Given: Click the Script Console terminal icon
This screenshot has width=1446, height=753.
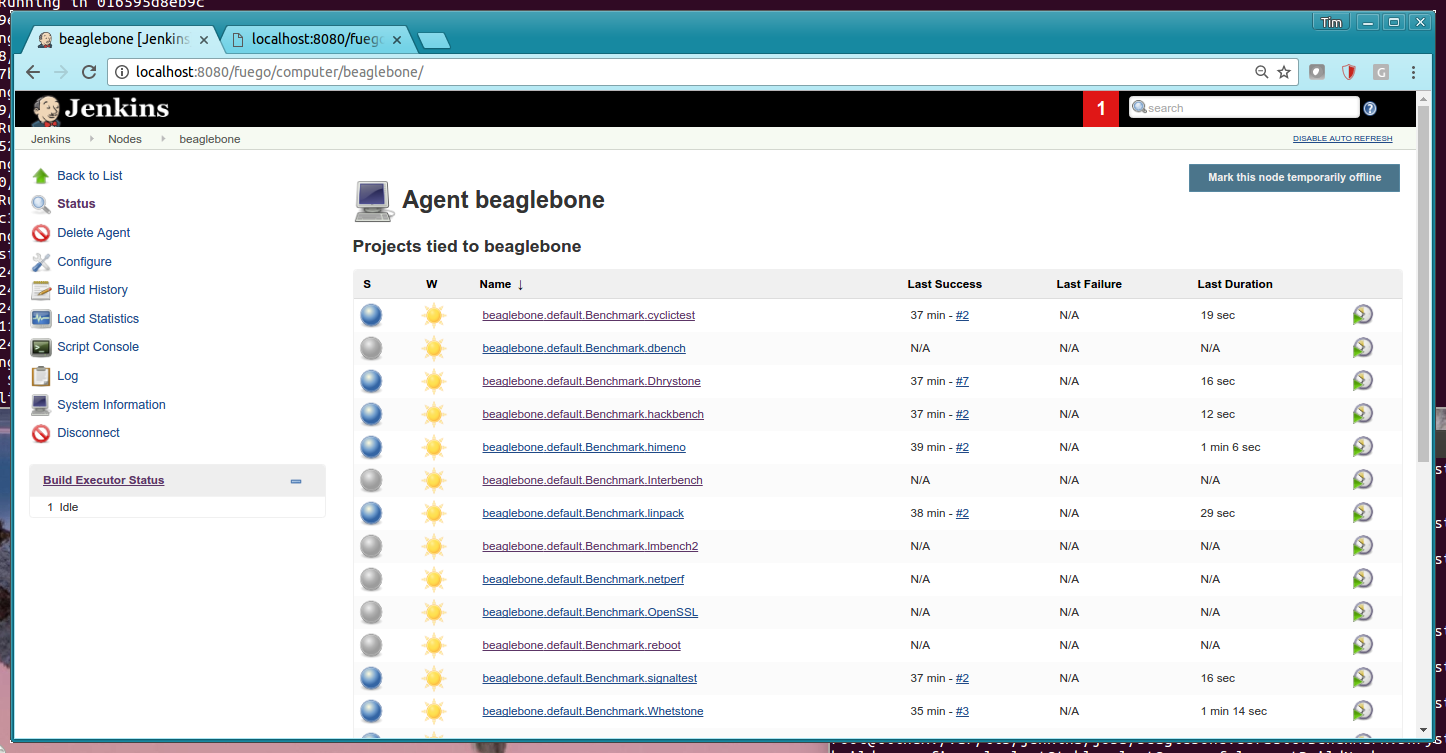Looking at the screenshot, I should [x=41, y=347].
